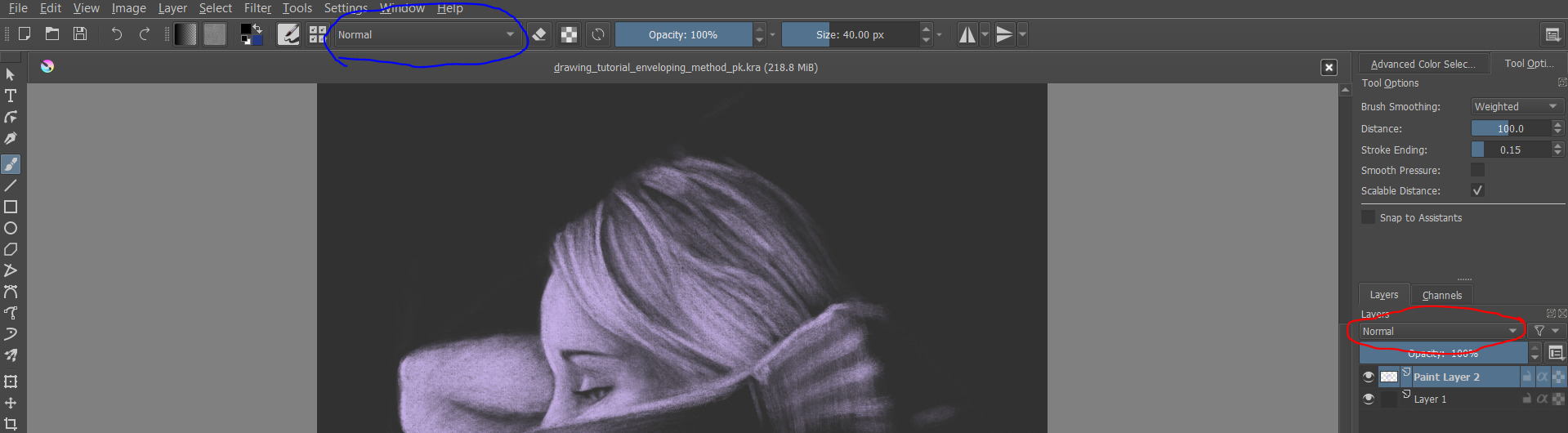Open horizontal mirror options arrow
Screen dimensions: 1568x433
985,34
